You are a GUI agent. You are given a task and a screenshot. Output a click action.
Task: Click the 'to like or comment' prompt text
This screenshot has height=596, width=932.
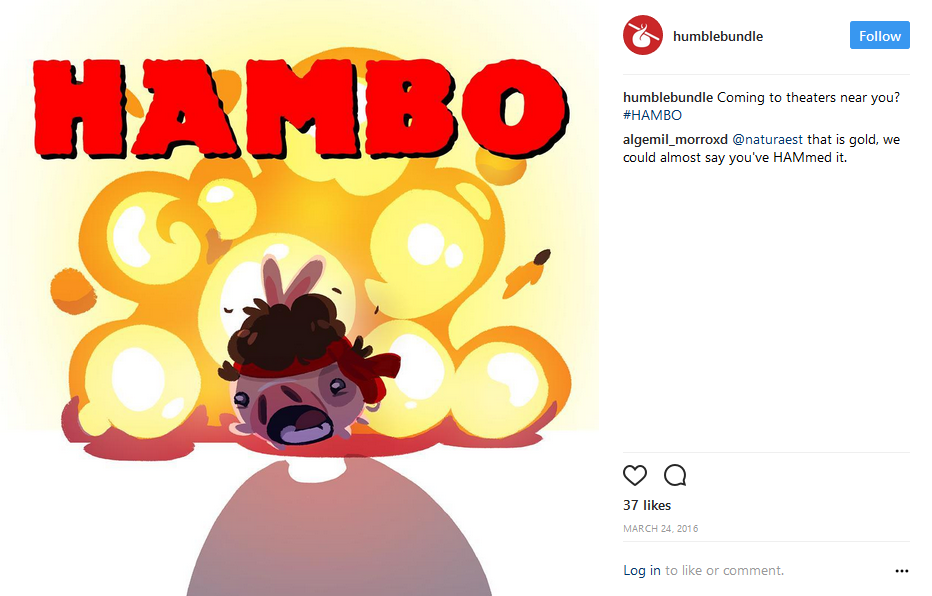pos(724,570)
